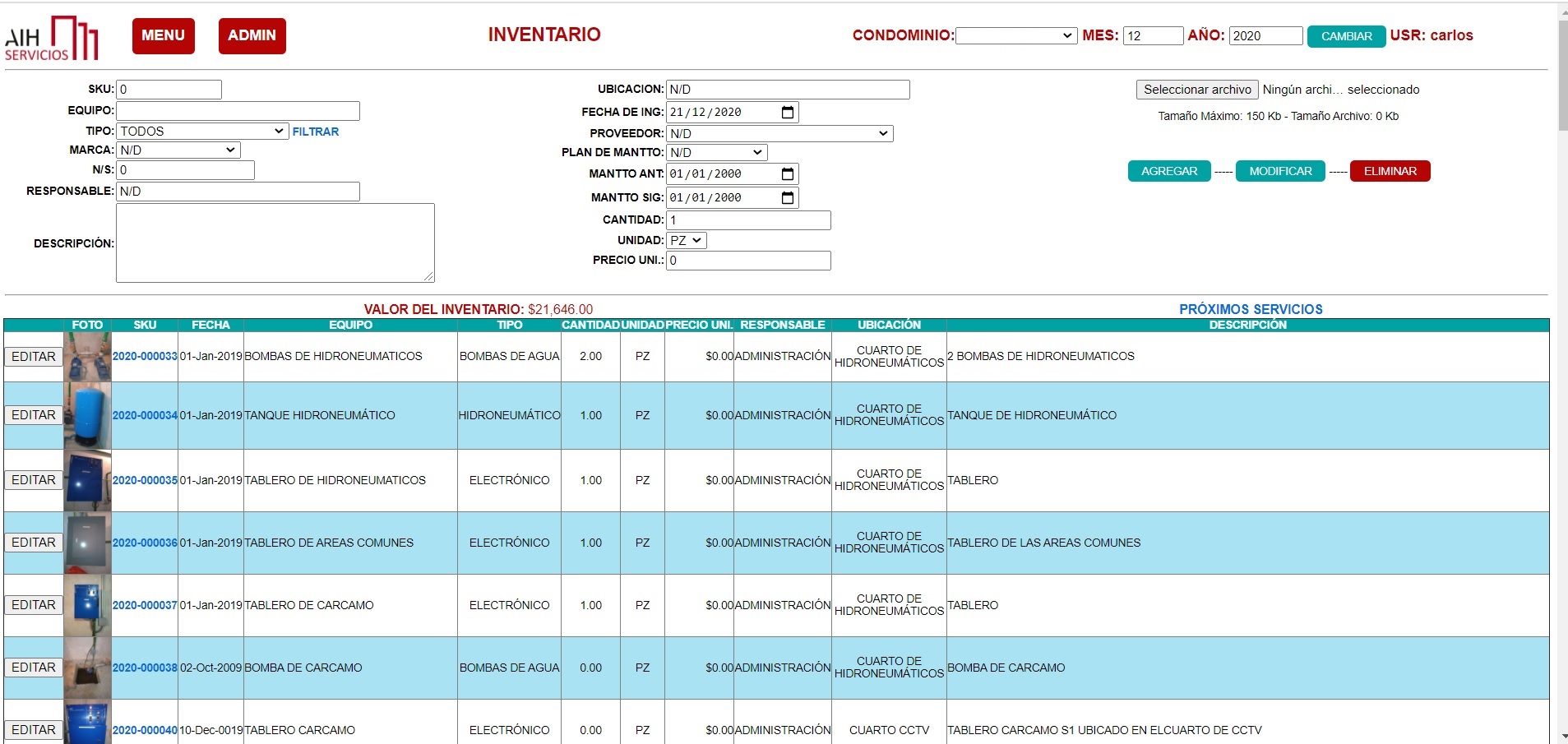Open SKU link 2020-000036
Image resolution: width=1568 pixels, height=744 pixels.
pyautogui.click(x=145, y=543)
